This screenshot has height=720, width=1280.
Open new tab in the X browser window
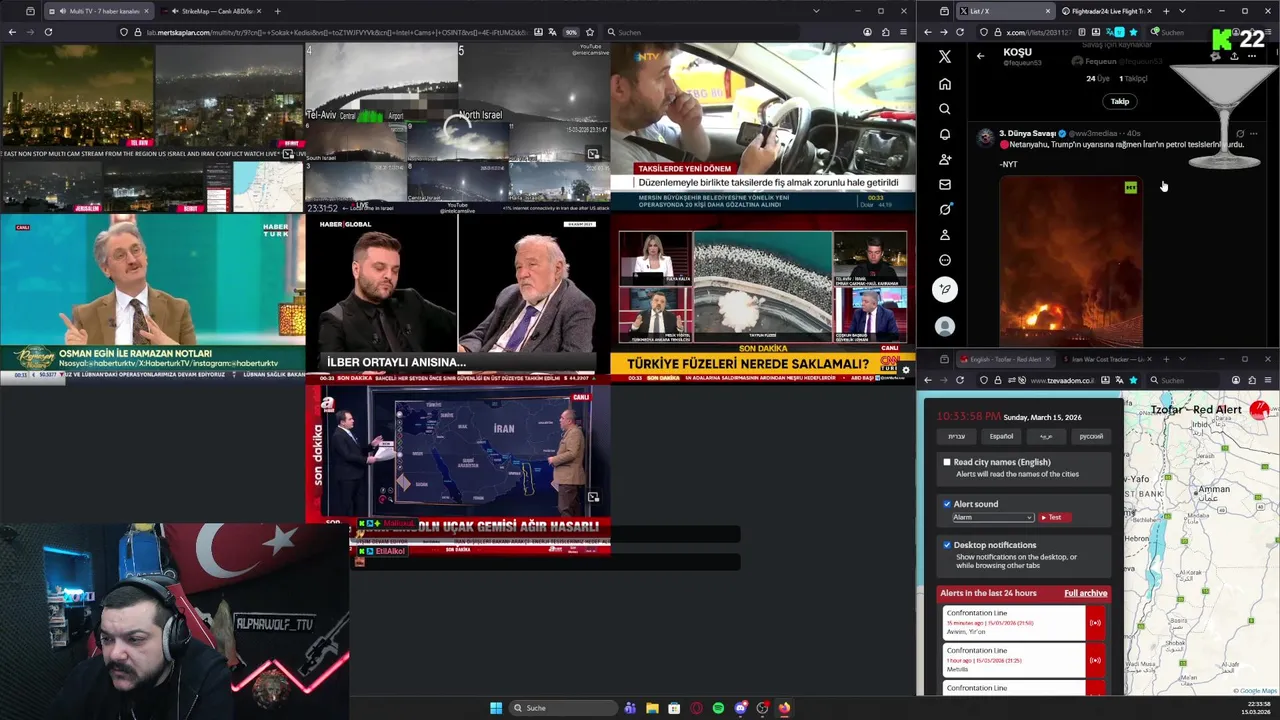point(1166,11)
